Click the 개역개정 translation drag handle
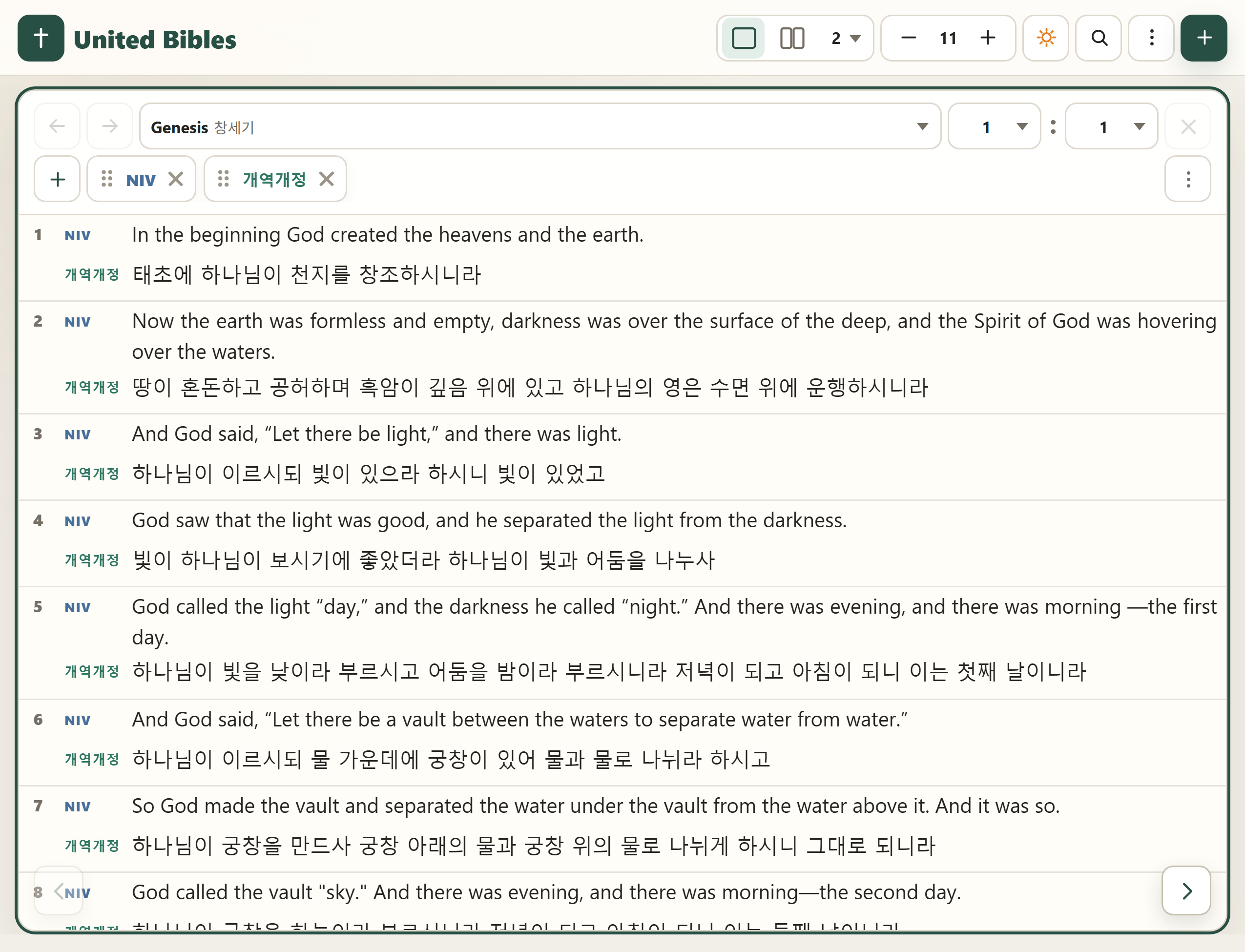1245x952 pixels. [223, 179]
